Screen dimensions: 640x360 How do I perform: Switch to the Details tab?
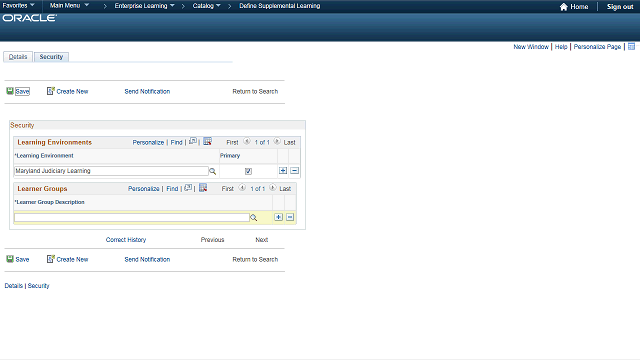coord(18,57)
